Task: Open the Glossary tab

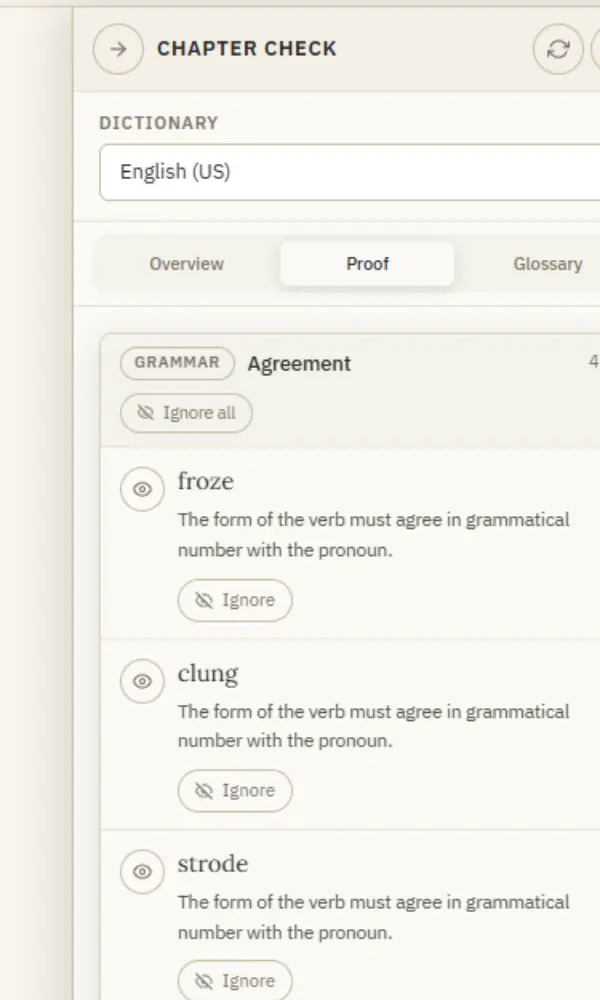Action: 548,263
